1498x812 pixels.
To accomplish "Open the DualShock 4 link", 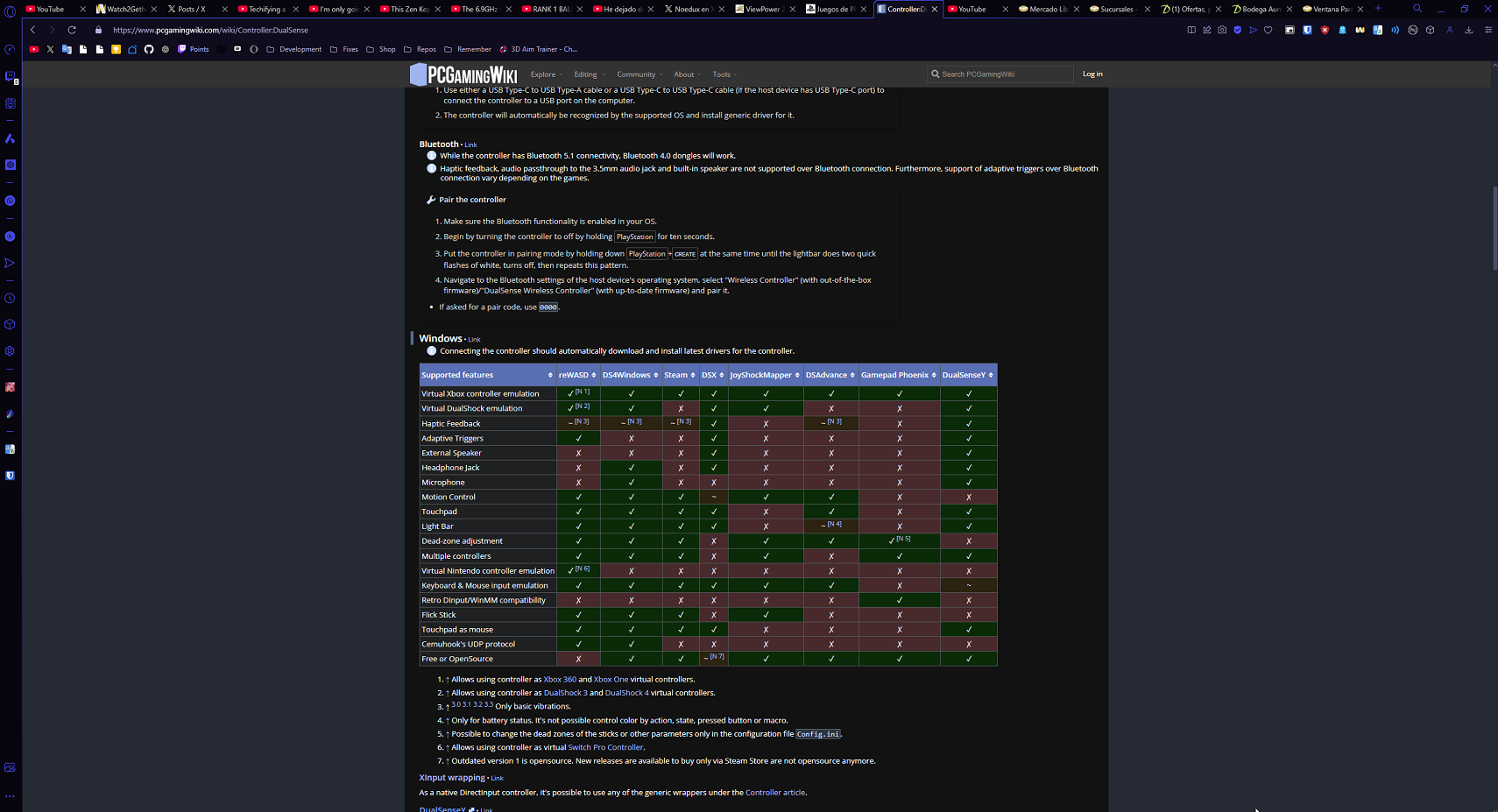I will [626, 693].
